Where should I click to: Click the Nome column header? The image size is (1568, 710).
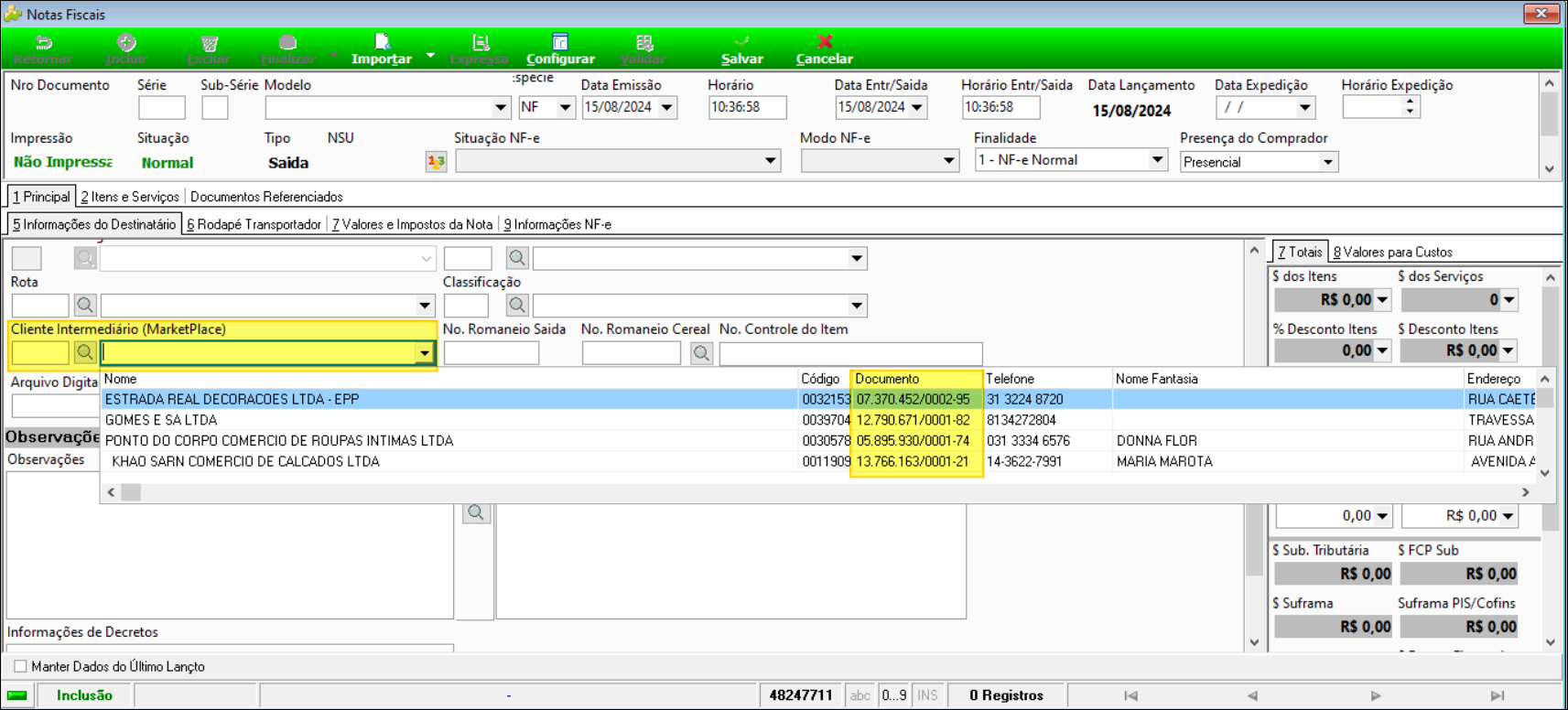[449, 379]
